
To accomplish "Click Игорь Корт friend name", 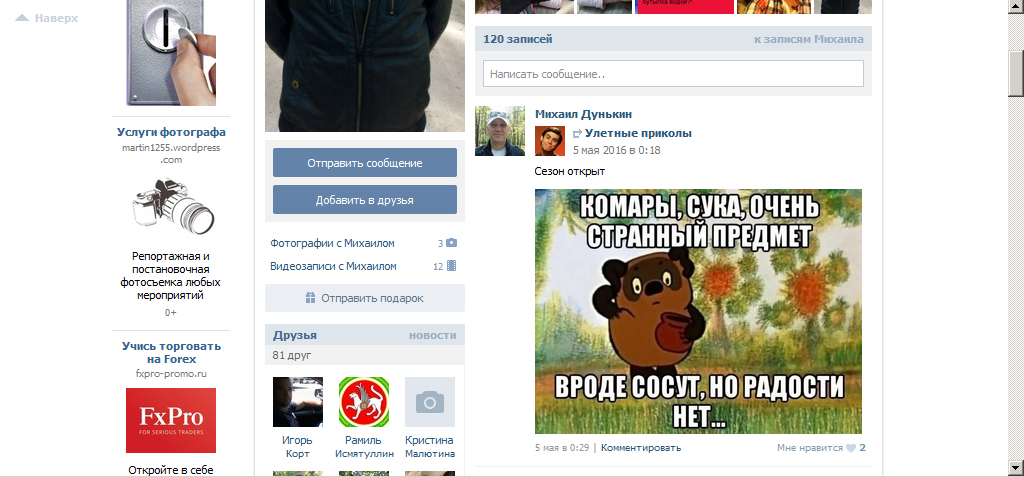I will [298, 447].
